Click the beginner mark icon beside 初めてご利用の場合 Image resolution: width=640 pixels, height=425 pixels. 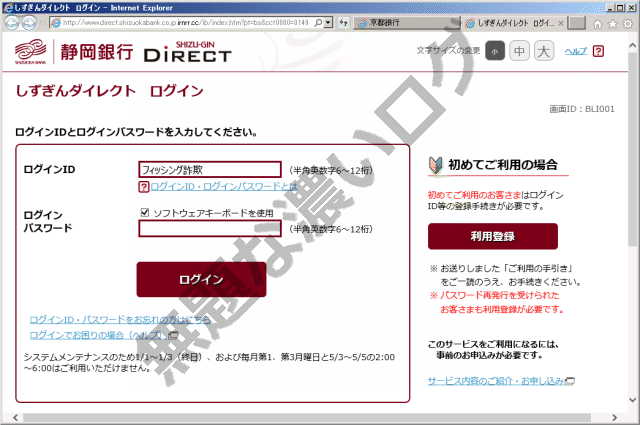tap(436, 165)
